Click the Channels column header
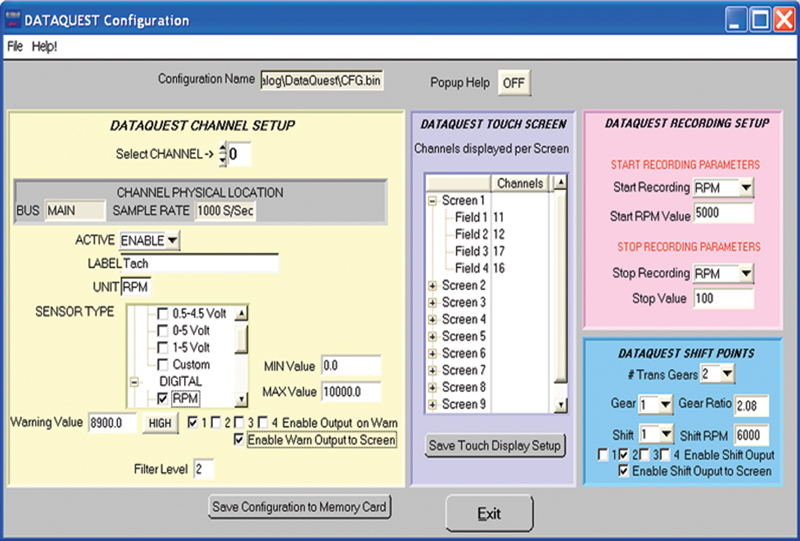800x541 pixels. coord(520,183)
